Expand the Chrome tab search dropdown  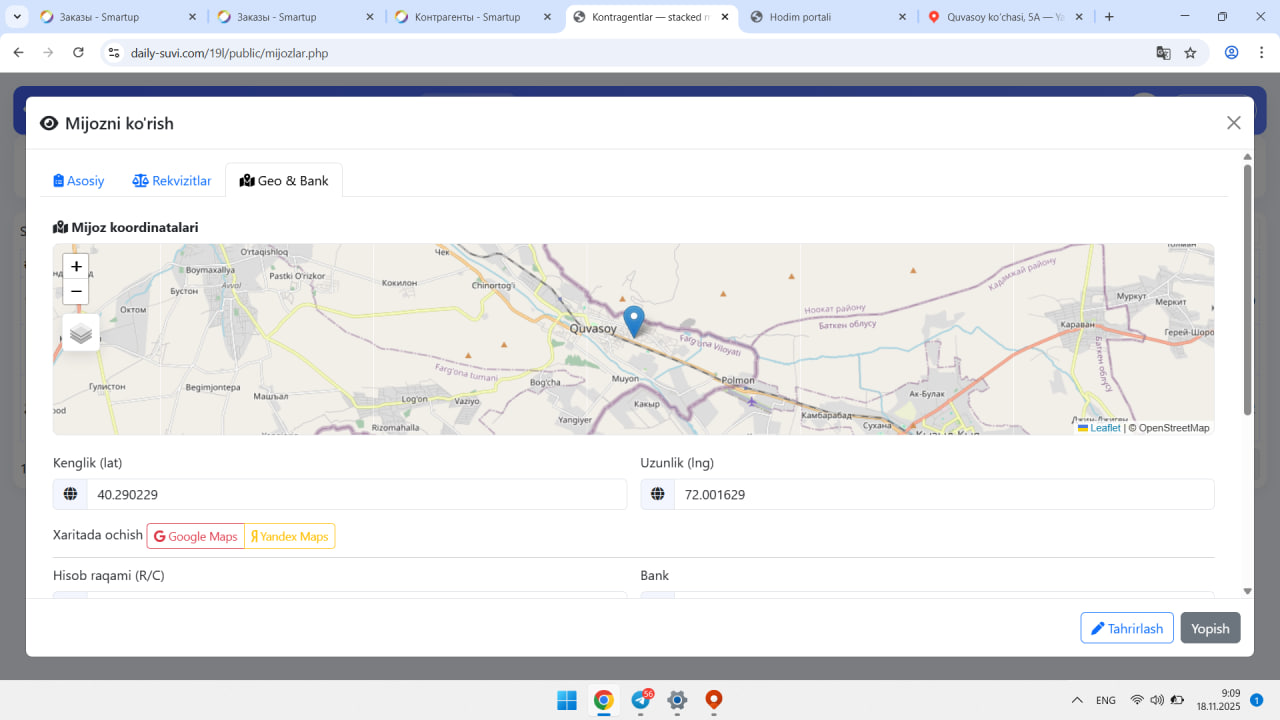[17, 17]
